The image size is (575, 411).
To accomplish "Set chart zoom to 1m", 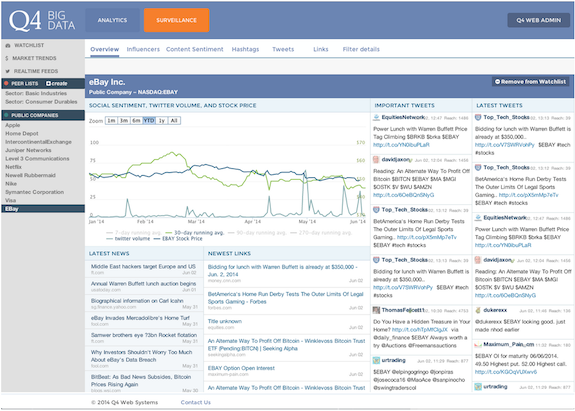I will tap(111, 121).
